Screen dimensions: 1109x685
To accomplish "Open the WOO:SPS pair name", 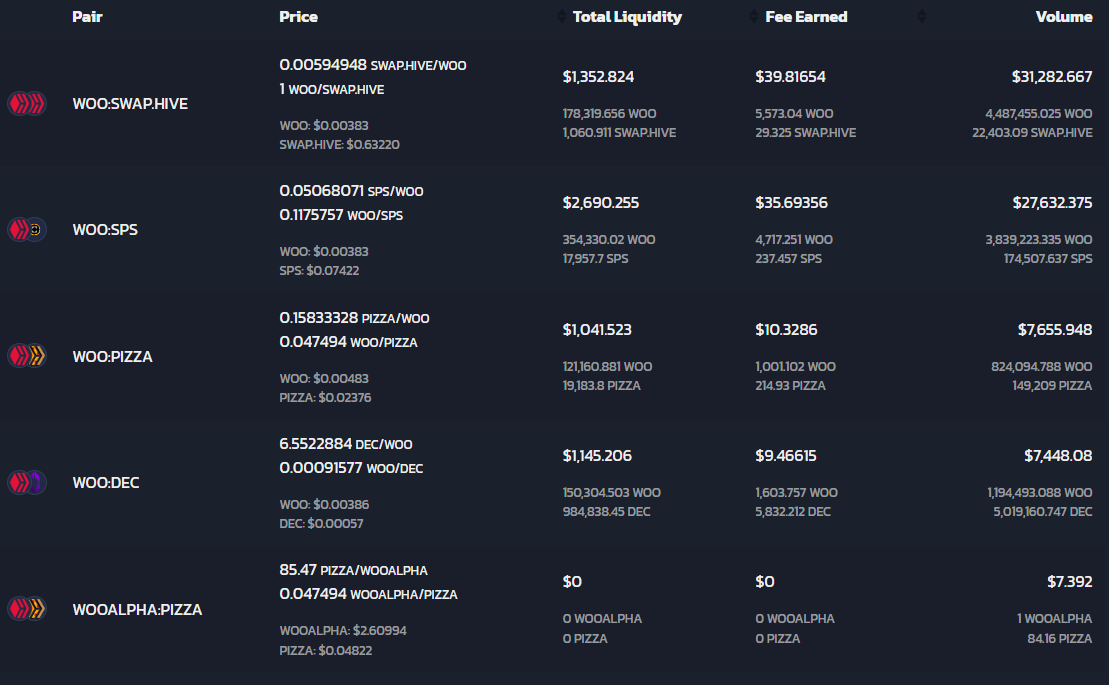I will click(x=105, y=230).
